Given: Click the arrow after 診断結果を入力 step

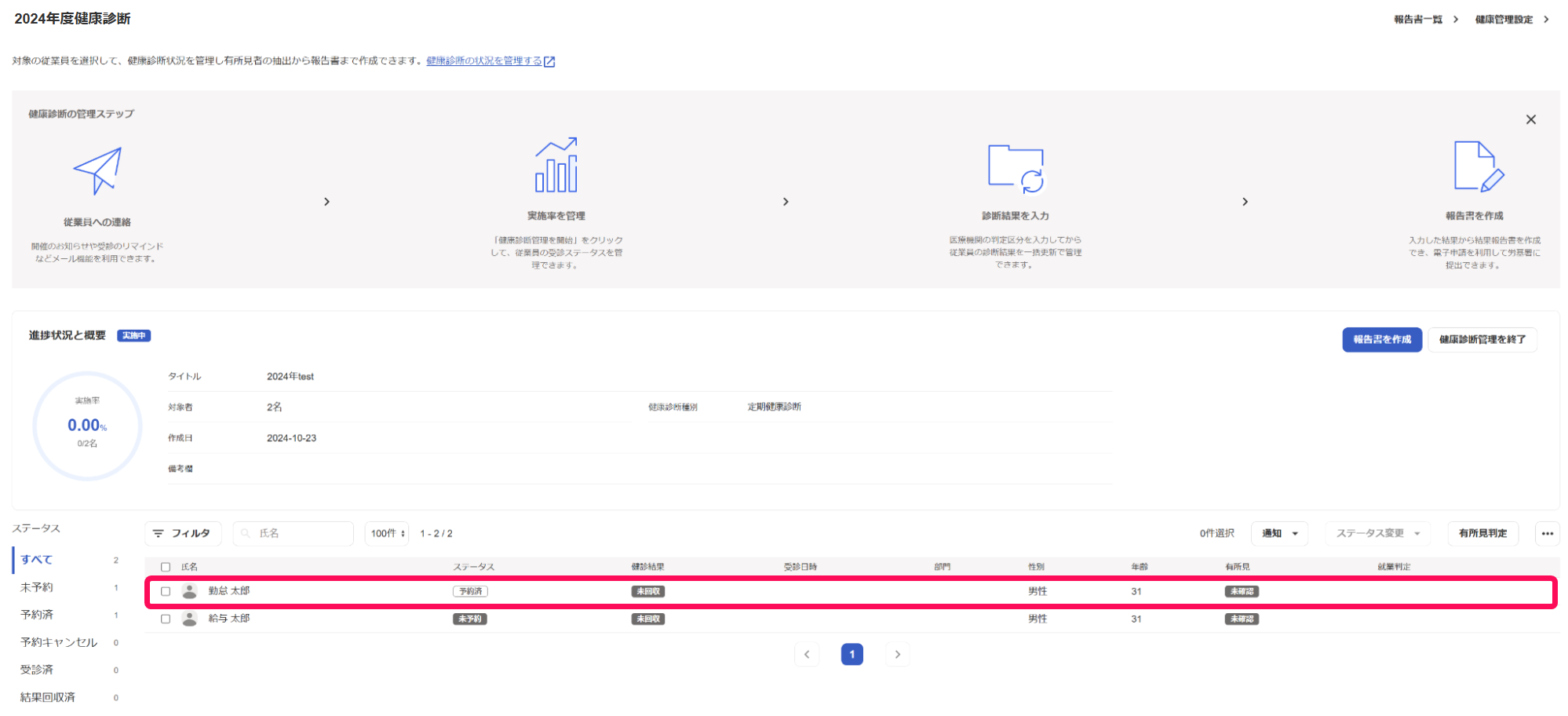Looking at the screenshot, I should click(1245, 202).
